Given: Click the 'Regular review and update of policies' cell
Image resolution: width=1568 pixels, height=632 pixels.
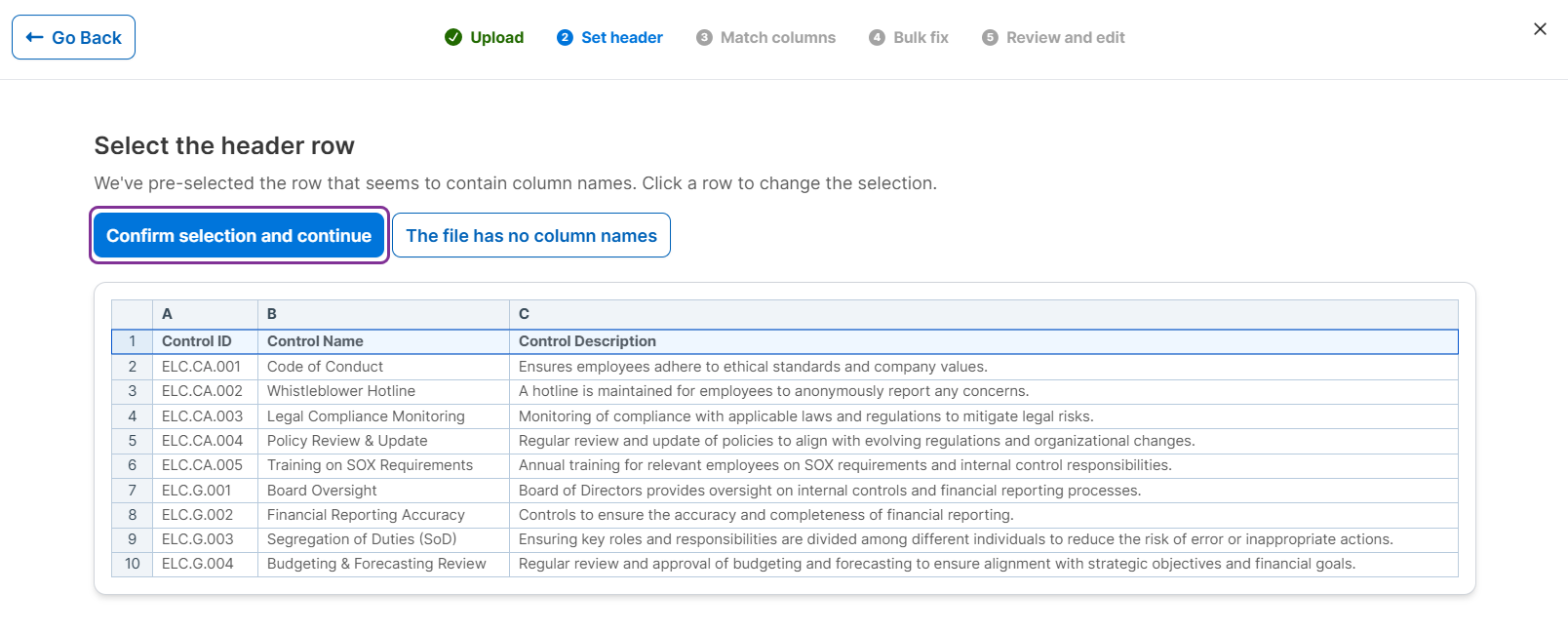Looking at the screenshot, I should click(x=984, y=441).
